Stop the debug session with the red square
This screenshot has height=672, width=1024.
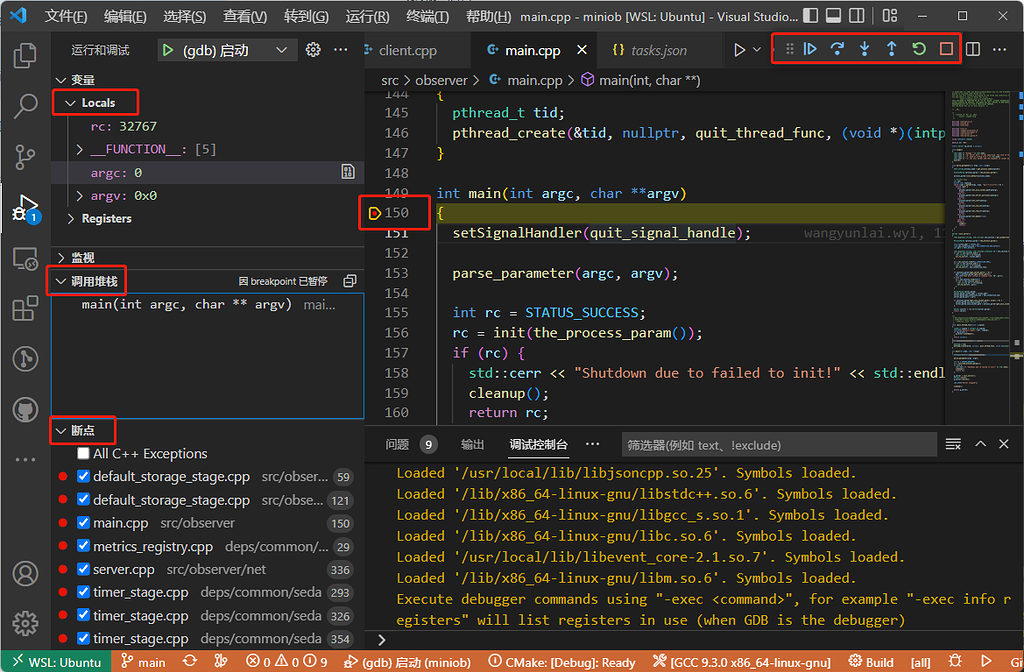click(x=946, y=49)
